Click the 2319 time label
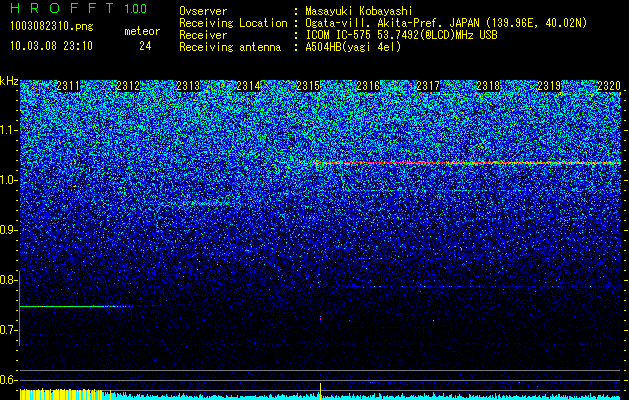 549,86
